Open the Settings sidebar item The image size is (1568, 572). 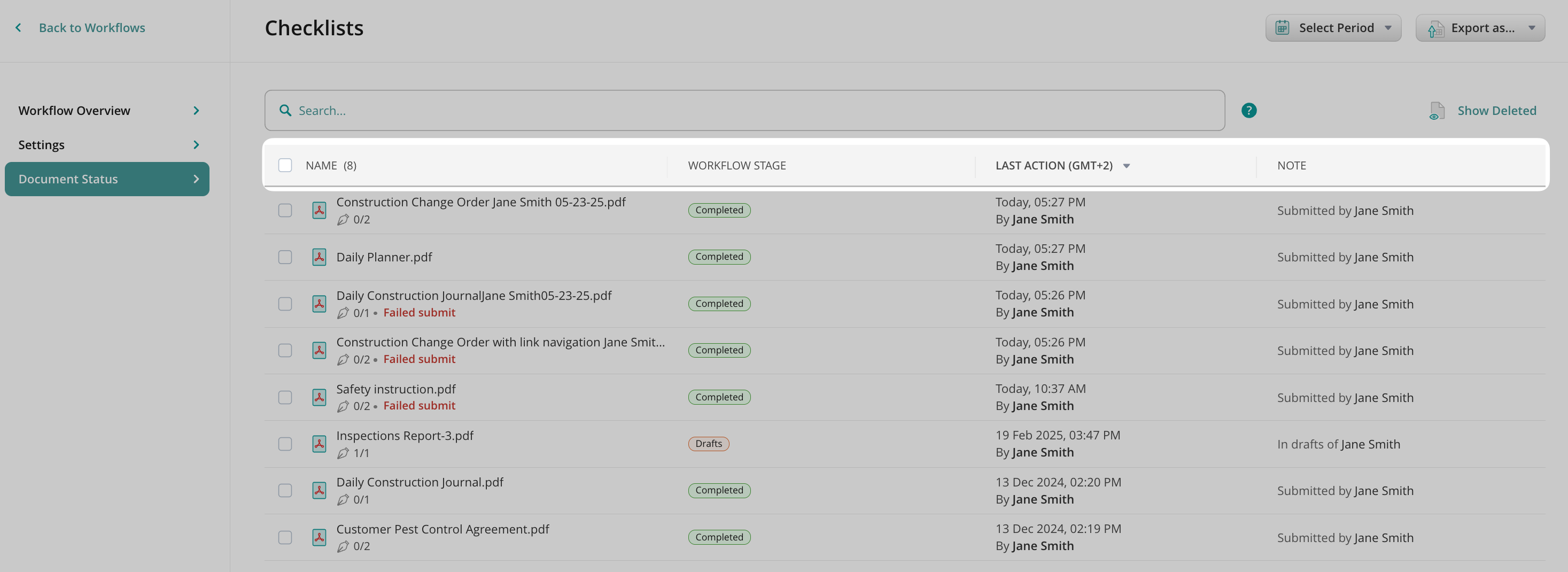[107, 145]
